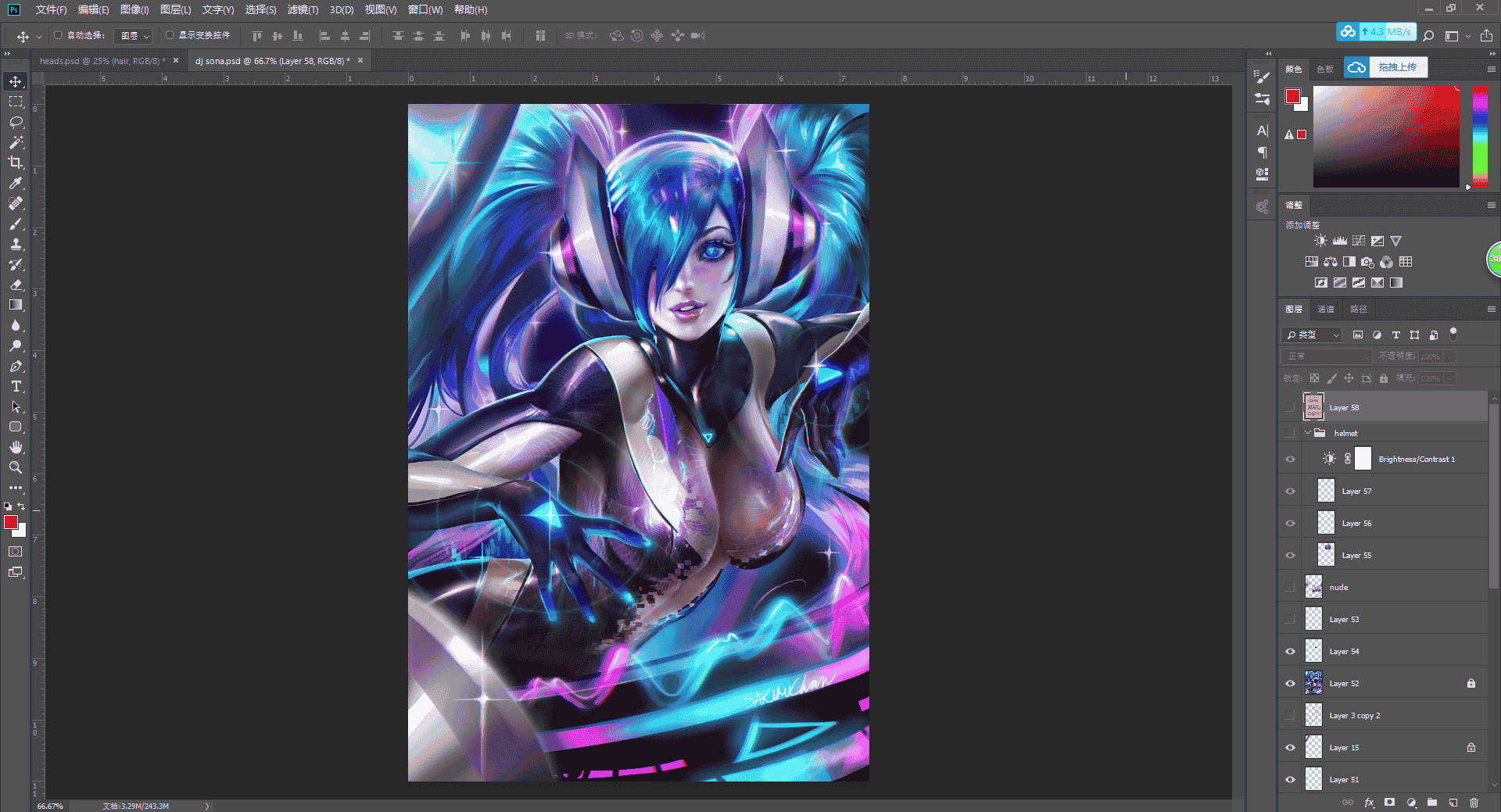
Task: Enable the show transform controls checkbox
Action: tap(170, 35)
